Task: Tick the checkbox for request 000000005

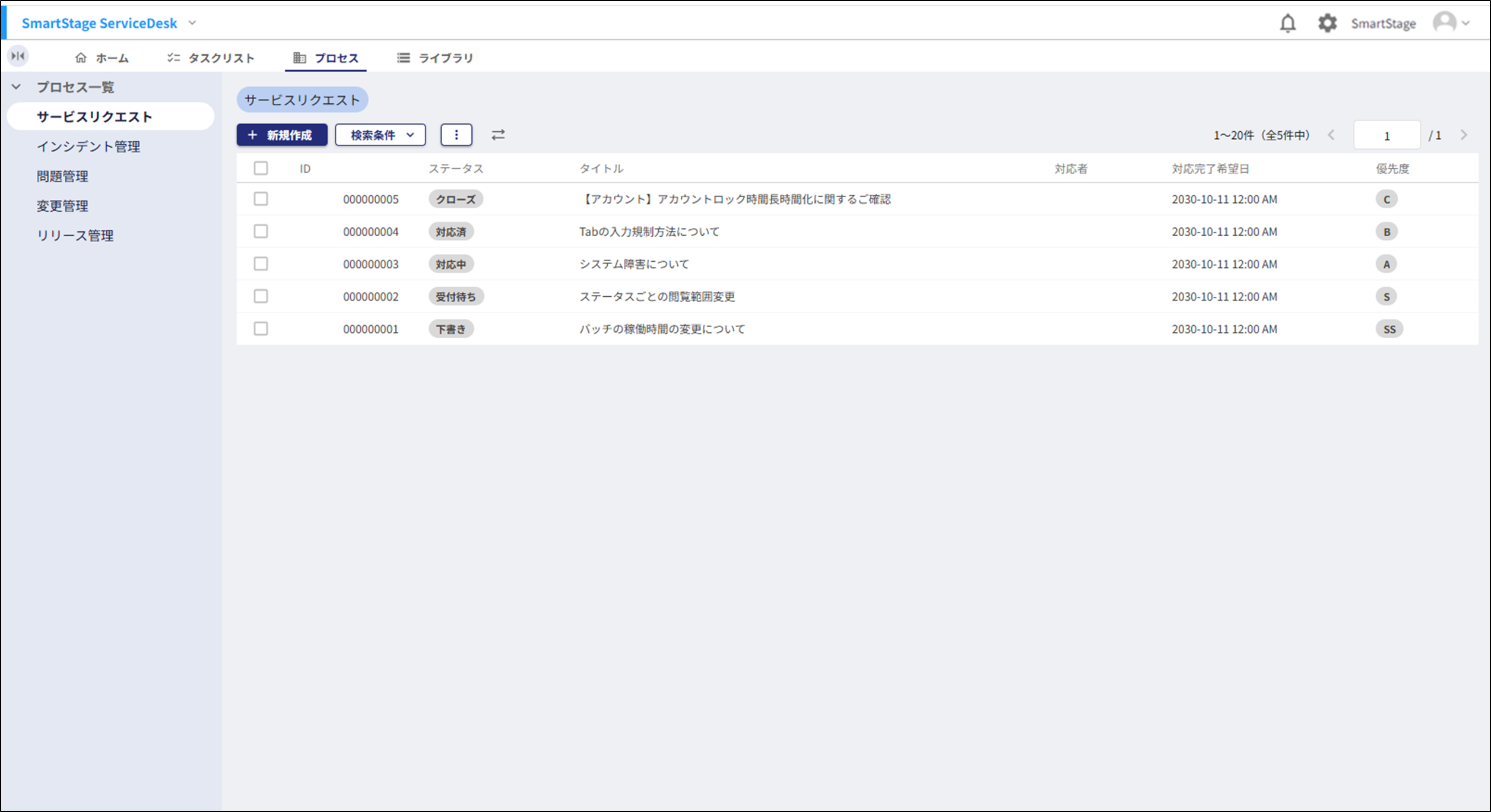Action: click(261, 199)
